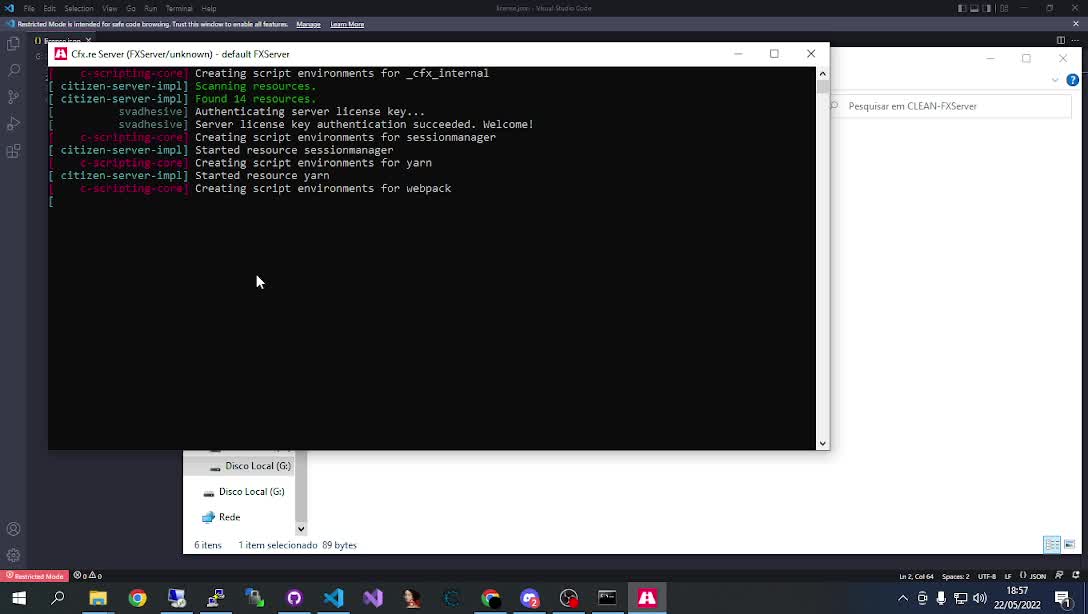Expand hidden icons in the system tray
Viewport: 1088px width, 614px height.
(903, 597)
